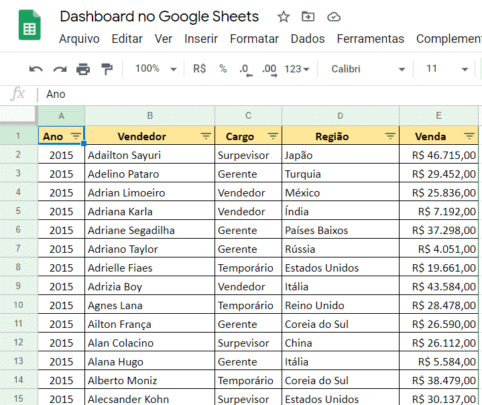Open the Dados menu
Image resolution: width=482 pixels, height=405 pixels.
307,39
